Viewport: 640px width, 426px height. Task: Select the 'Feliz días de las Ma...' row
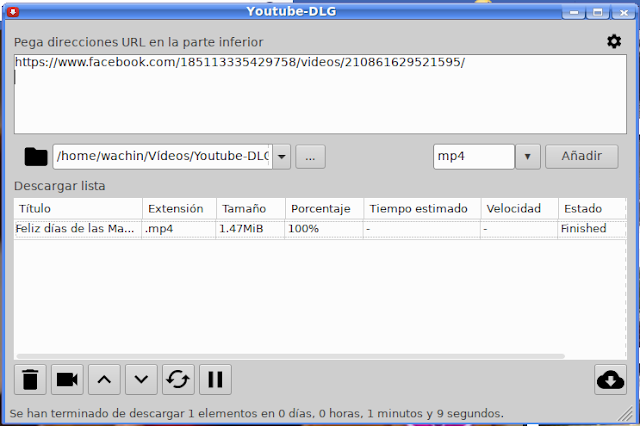(x=320, y=229)
